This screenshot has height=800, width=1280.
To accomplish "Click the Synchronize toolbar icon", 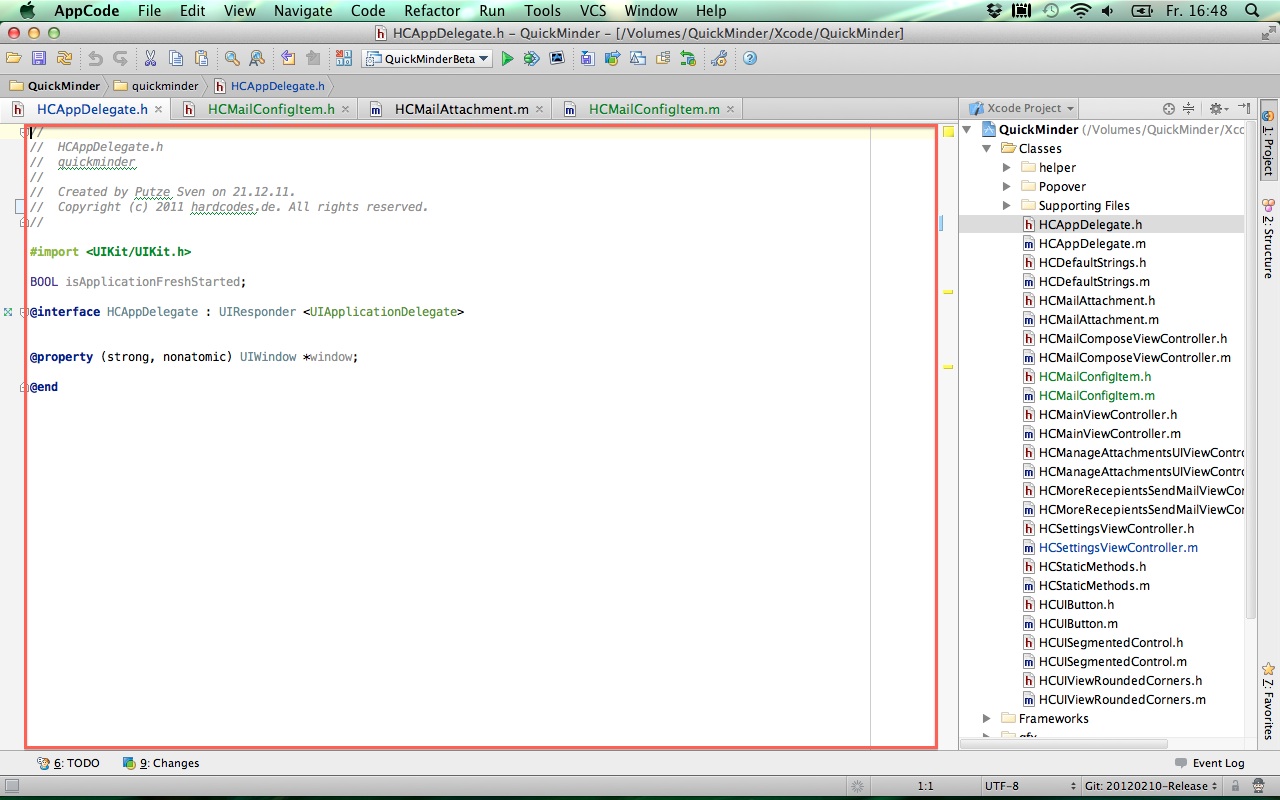I will 64,59.
